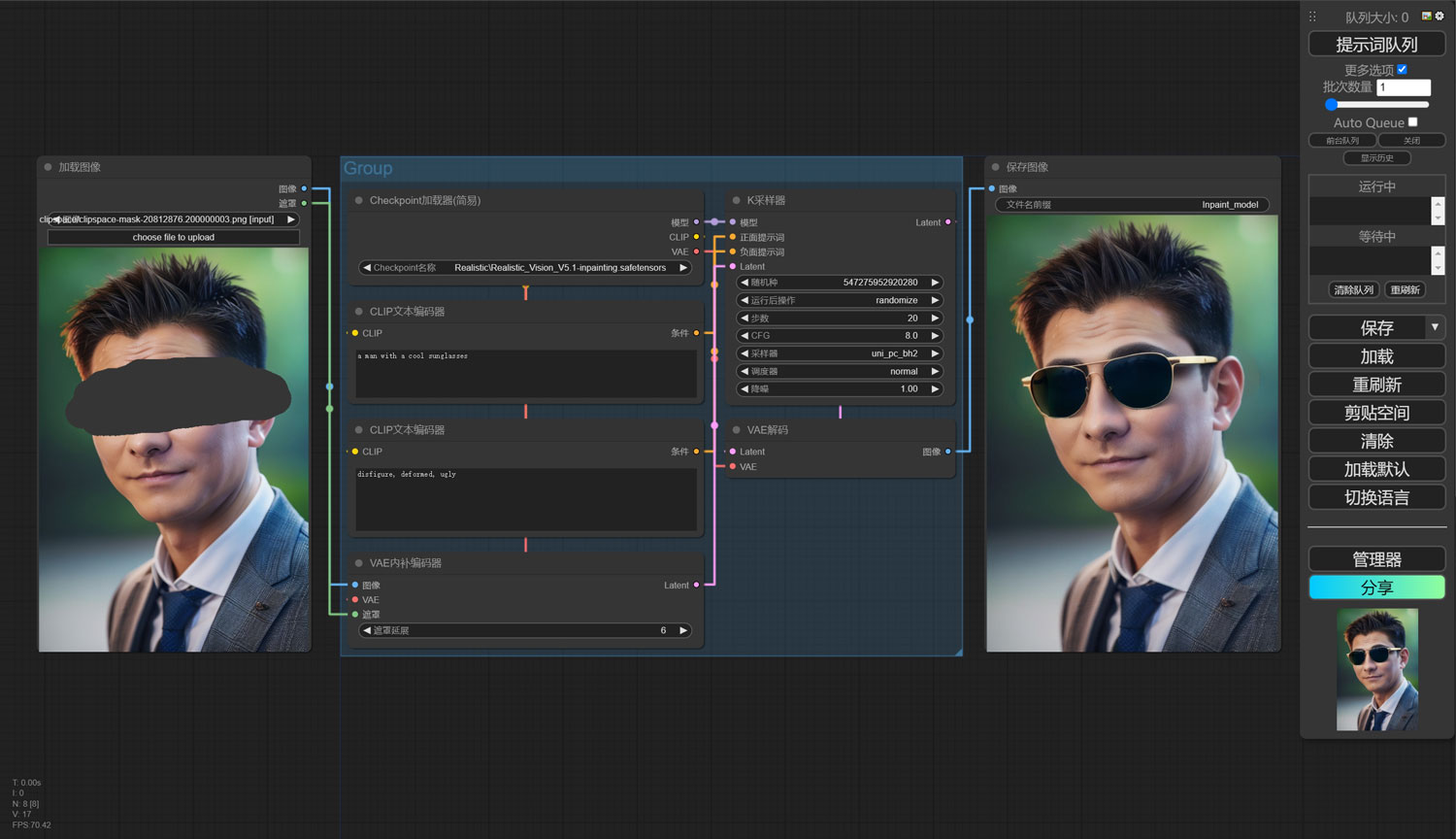Click the 图像 output port on VAE解码

coord(948,452)
